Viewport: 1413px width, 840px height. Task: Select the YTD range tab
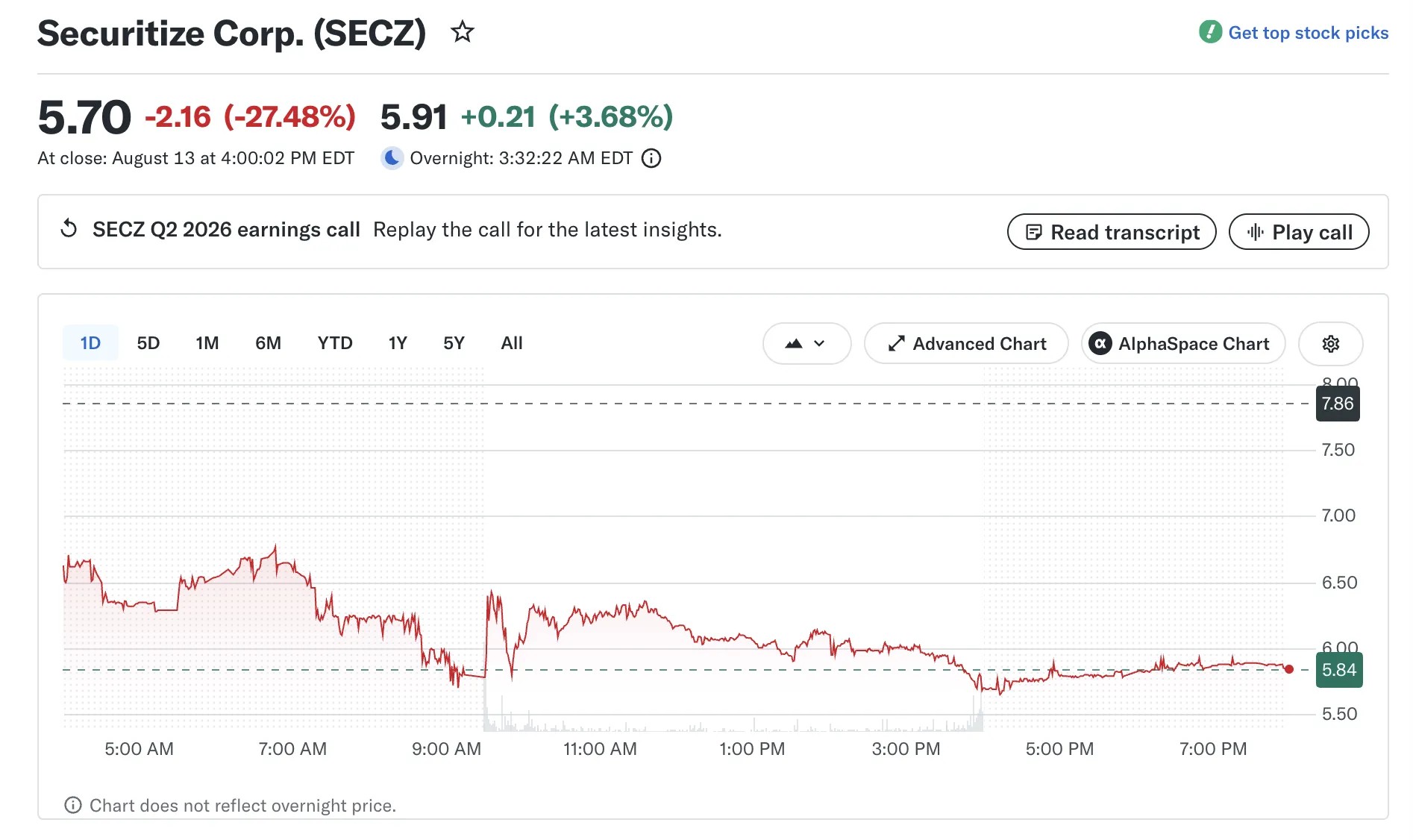[335, 343]
